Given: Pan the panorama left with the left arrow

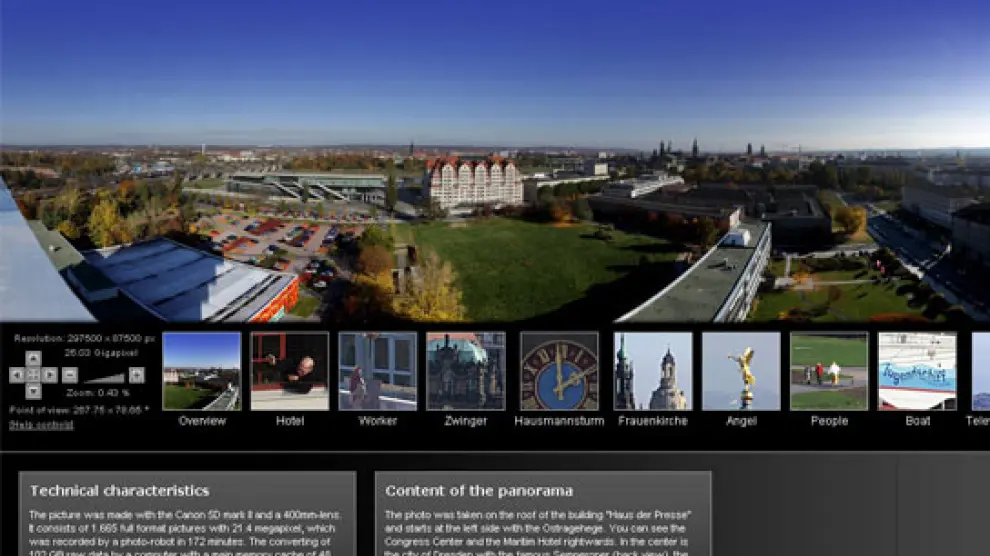Looking at the screenshot, I should (16, 375).
